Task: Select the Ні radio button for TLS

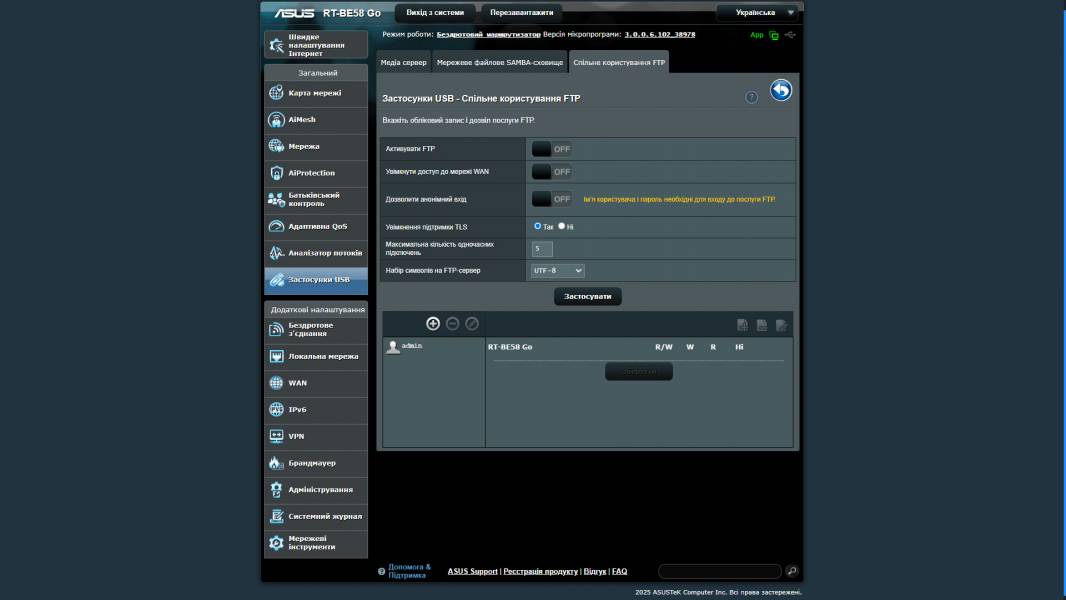Action: tap(562, 226)
